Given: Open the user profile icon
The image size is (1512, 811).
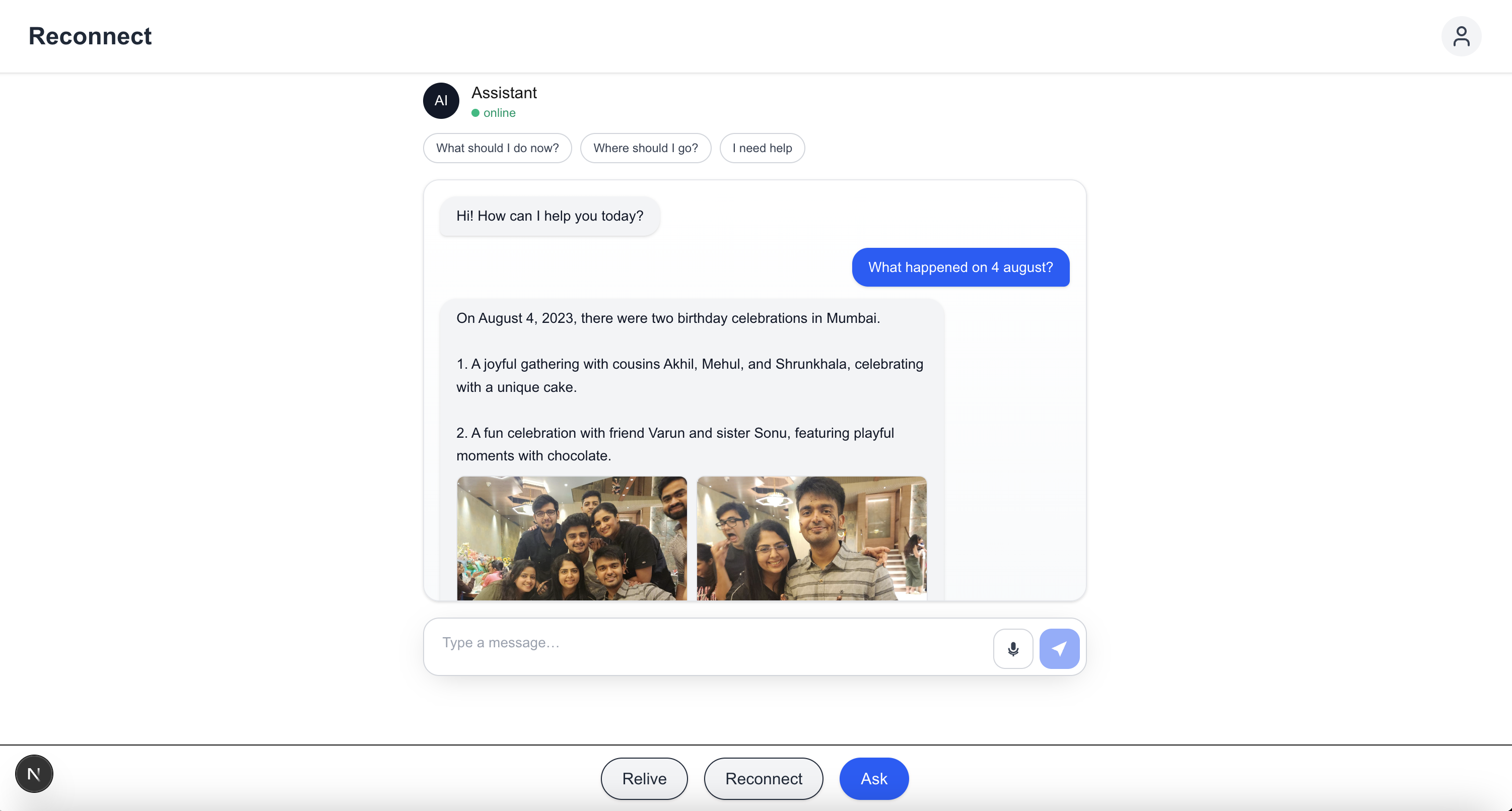Looking at the screenshot, I should 1461,36.
